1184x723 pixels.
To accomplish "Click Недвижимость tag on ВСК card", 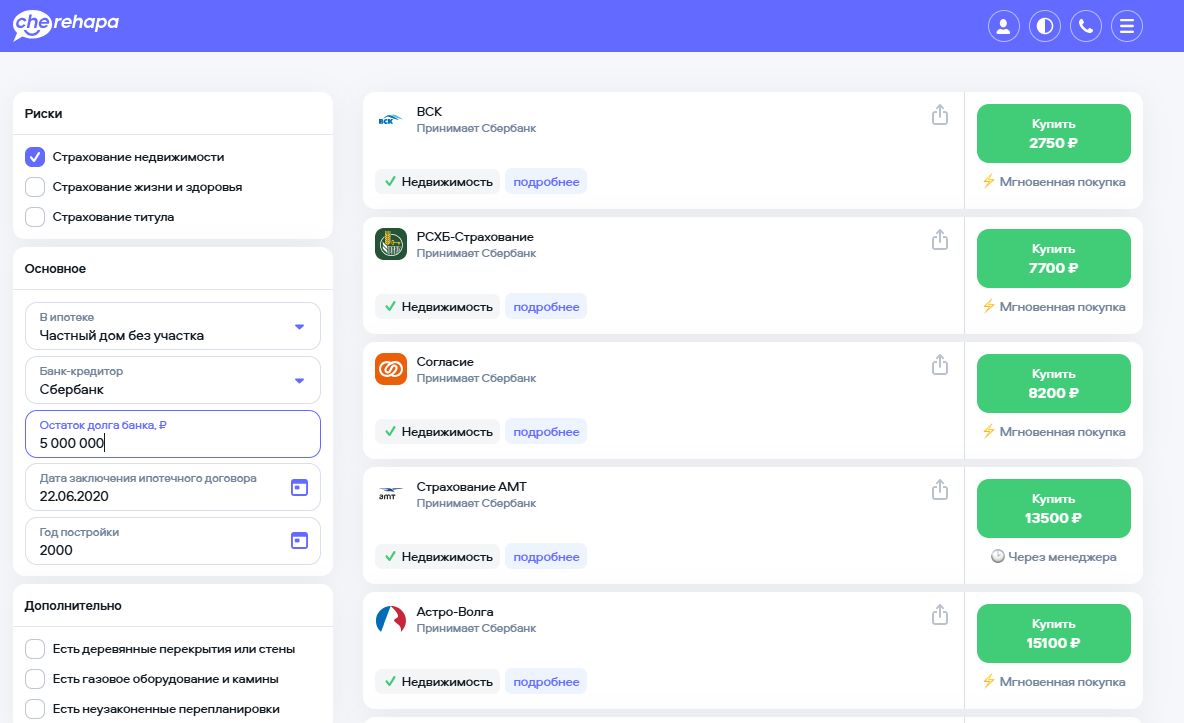I will [438, 181].
